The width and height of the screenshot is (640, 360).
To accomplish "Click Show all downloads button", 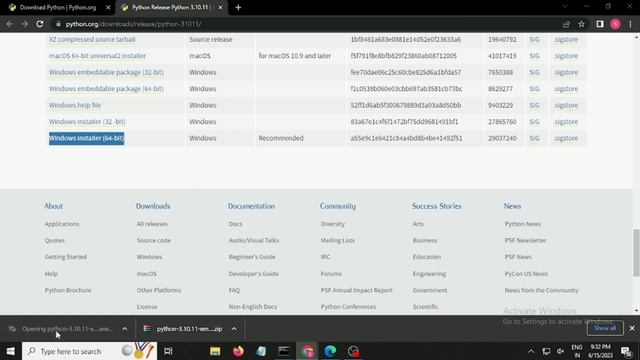I will (x=605, y=328).
